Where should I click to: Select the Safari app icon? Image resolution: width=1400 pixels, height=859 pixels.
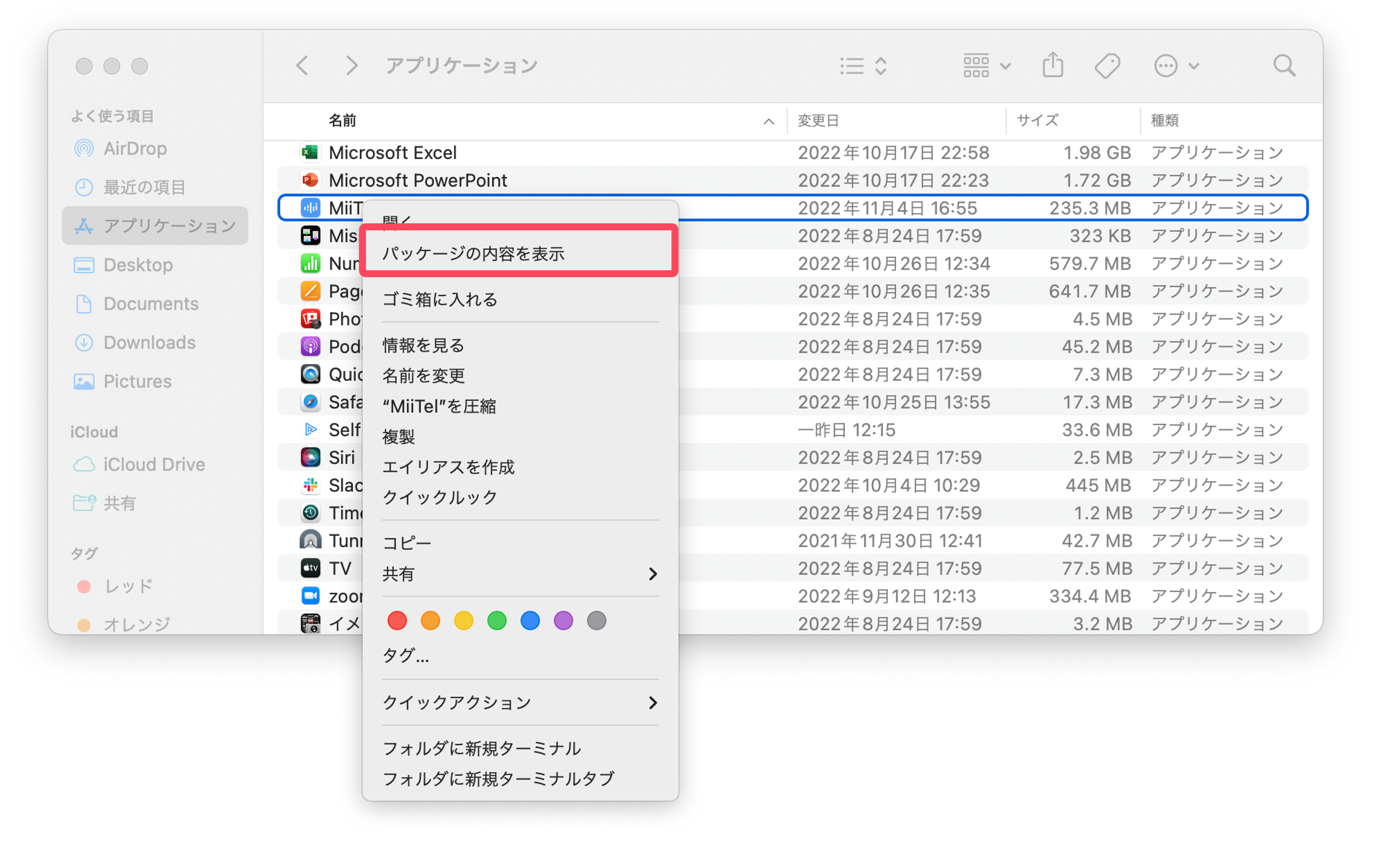tap(310, 402)
